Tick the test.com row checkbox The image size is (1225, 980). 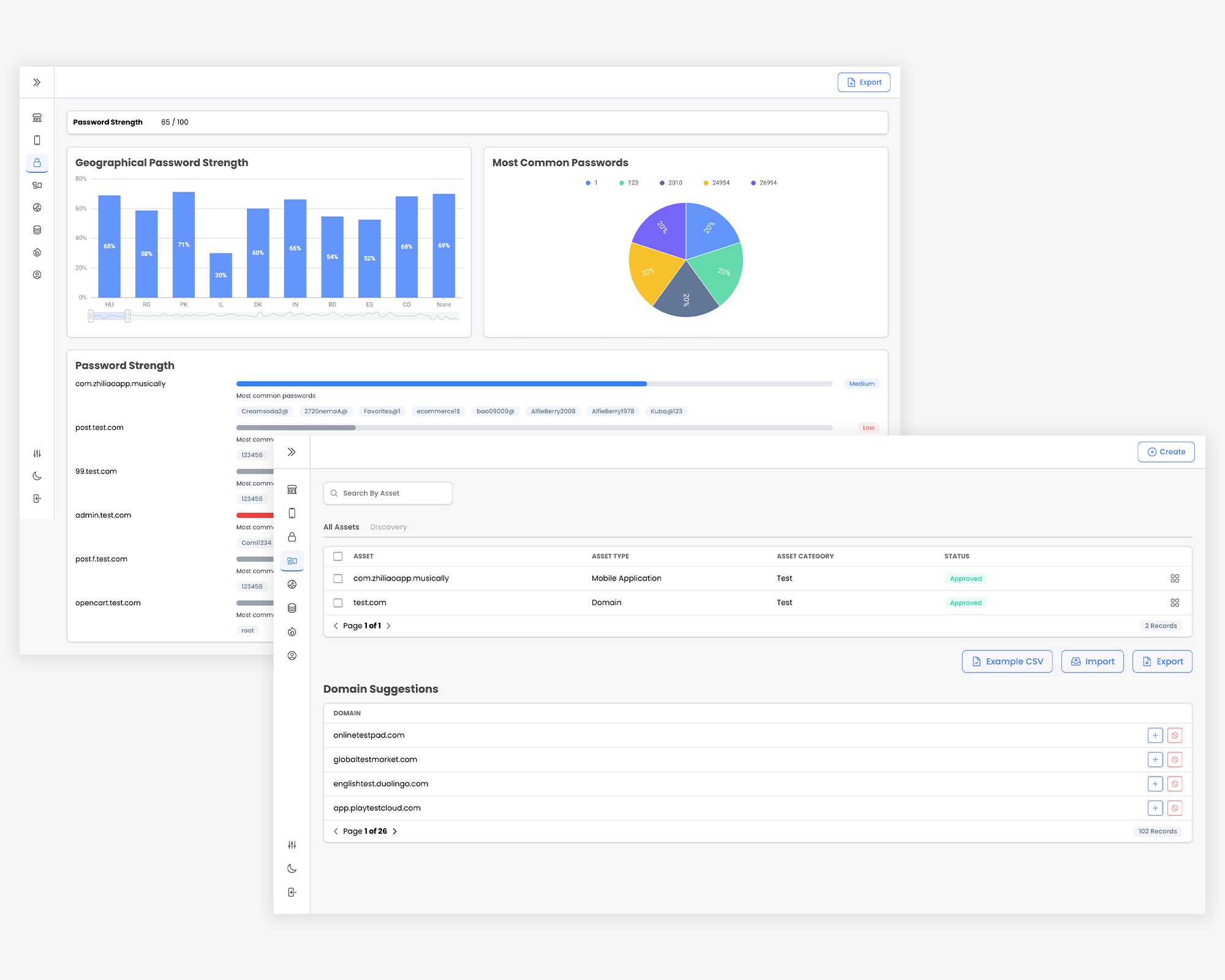338,603
